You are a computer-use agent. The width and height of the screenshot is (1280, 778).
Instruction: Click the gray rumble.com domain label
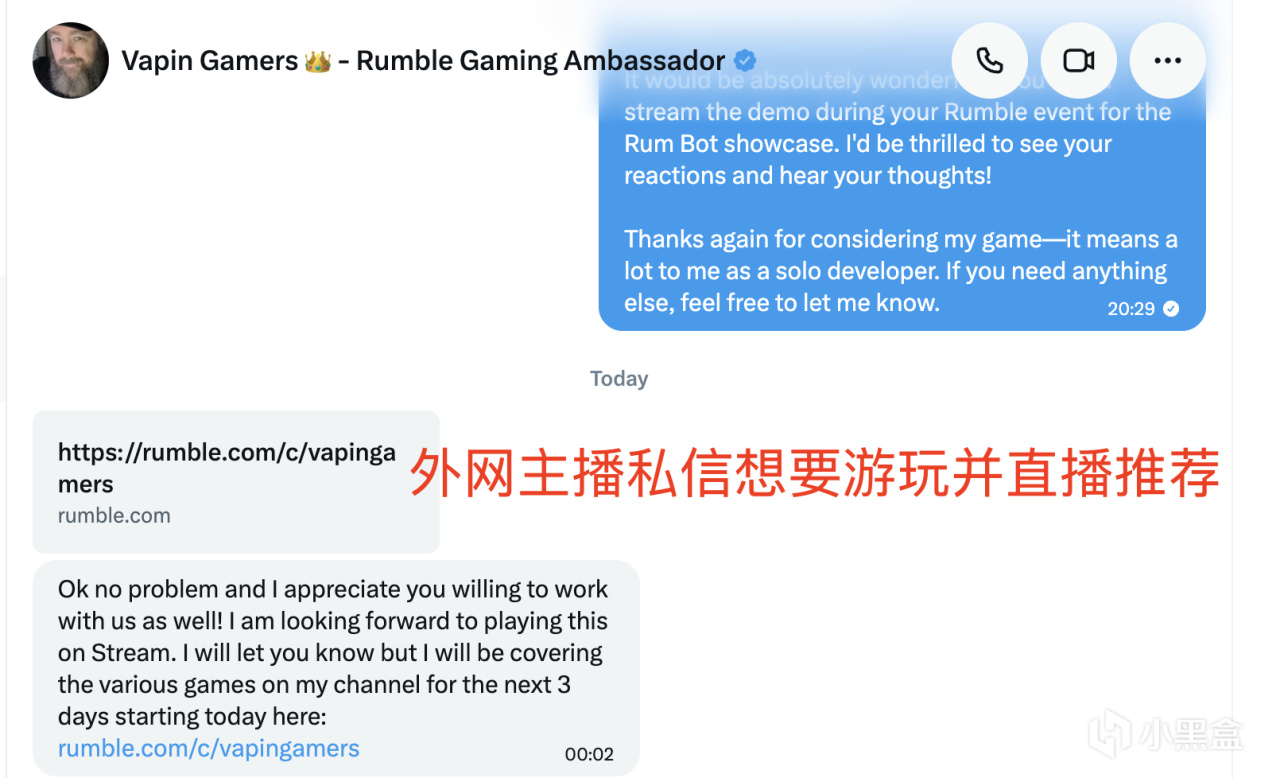click(114, 516)
